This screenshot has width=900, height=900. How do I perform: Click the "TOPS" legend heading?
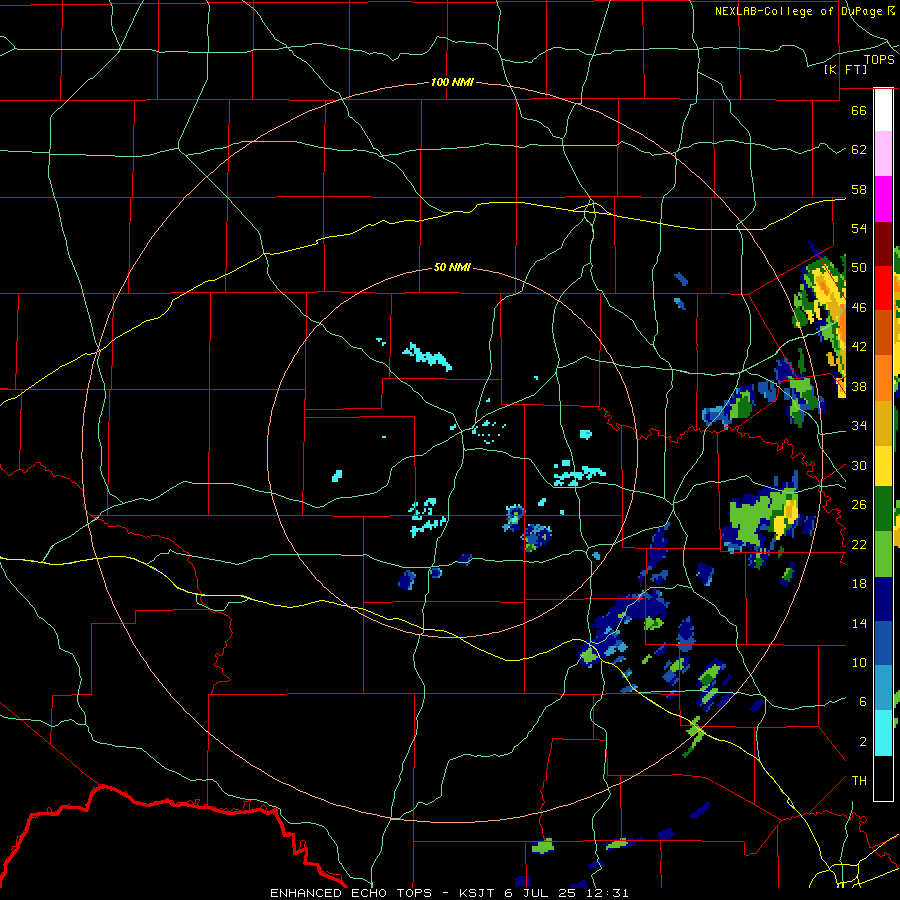click(x=879, y=59)
